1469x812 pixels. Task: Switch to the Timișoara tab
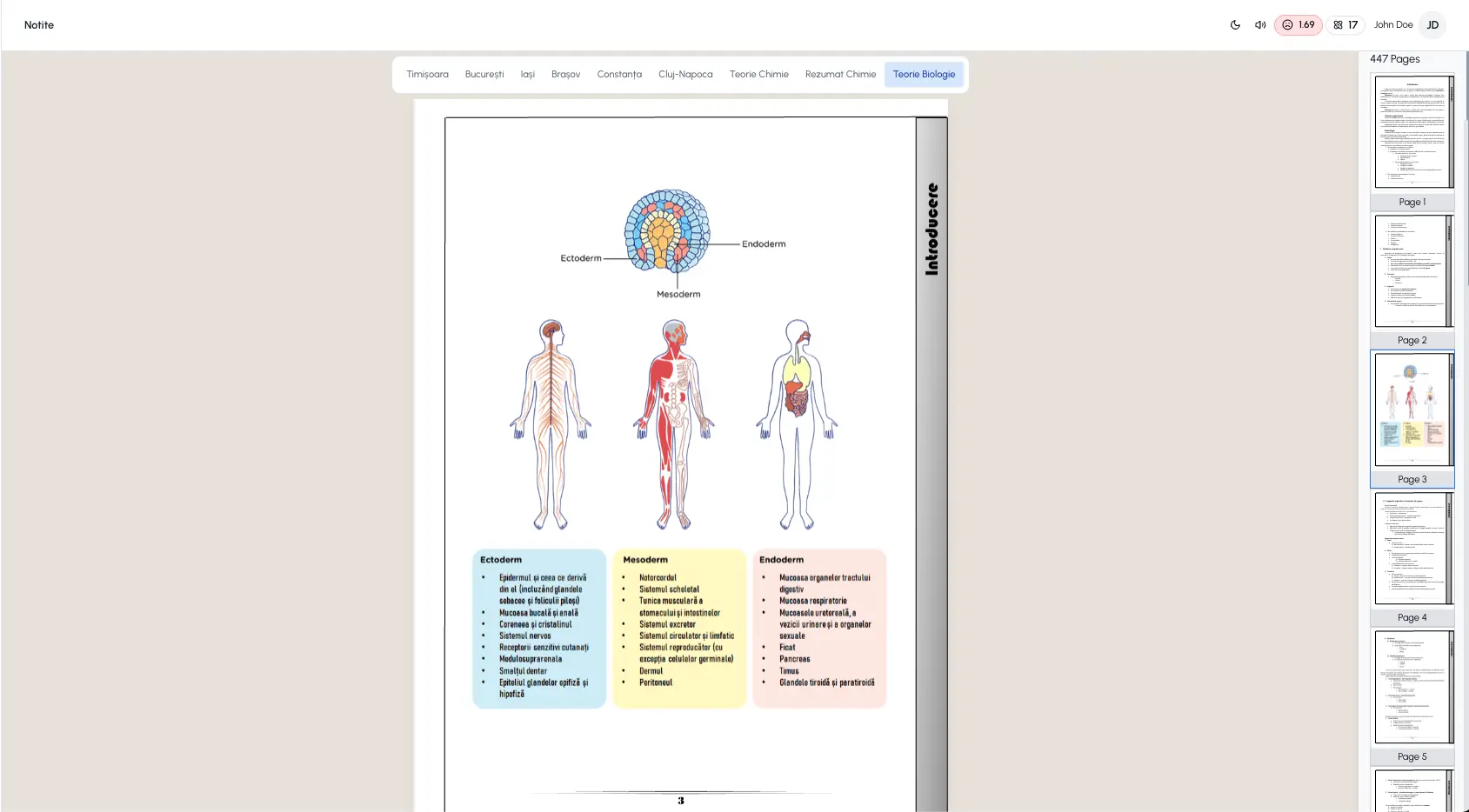click(x=427, y=75)
